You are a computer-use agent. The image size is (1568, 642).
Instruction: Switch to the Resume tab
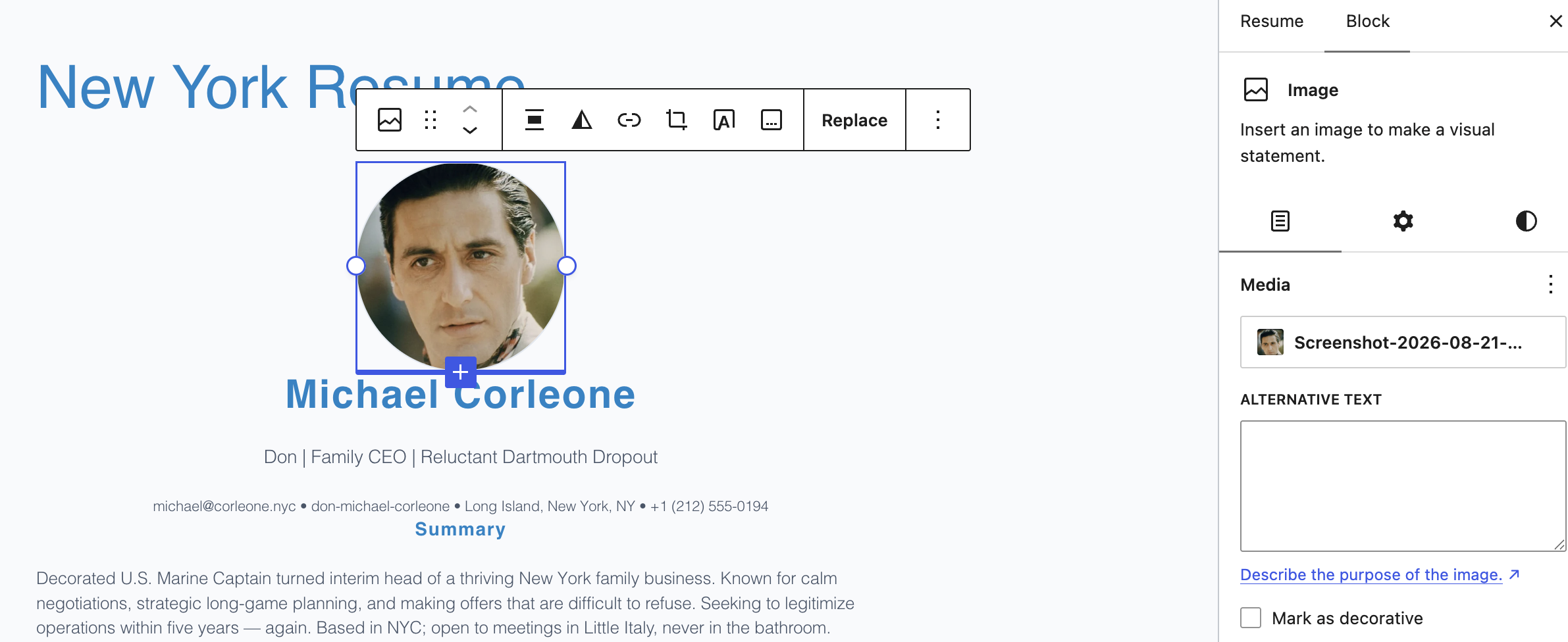click(x=1272, y=21)
